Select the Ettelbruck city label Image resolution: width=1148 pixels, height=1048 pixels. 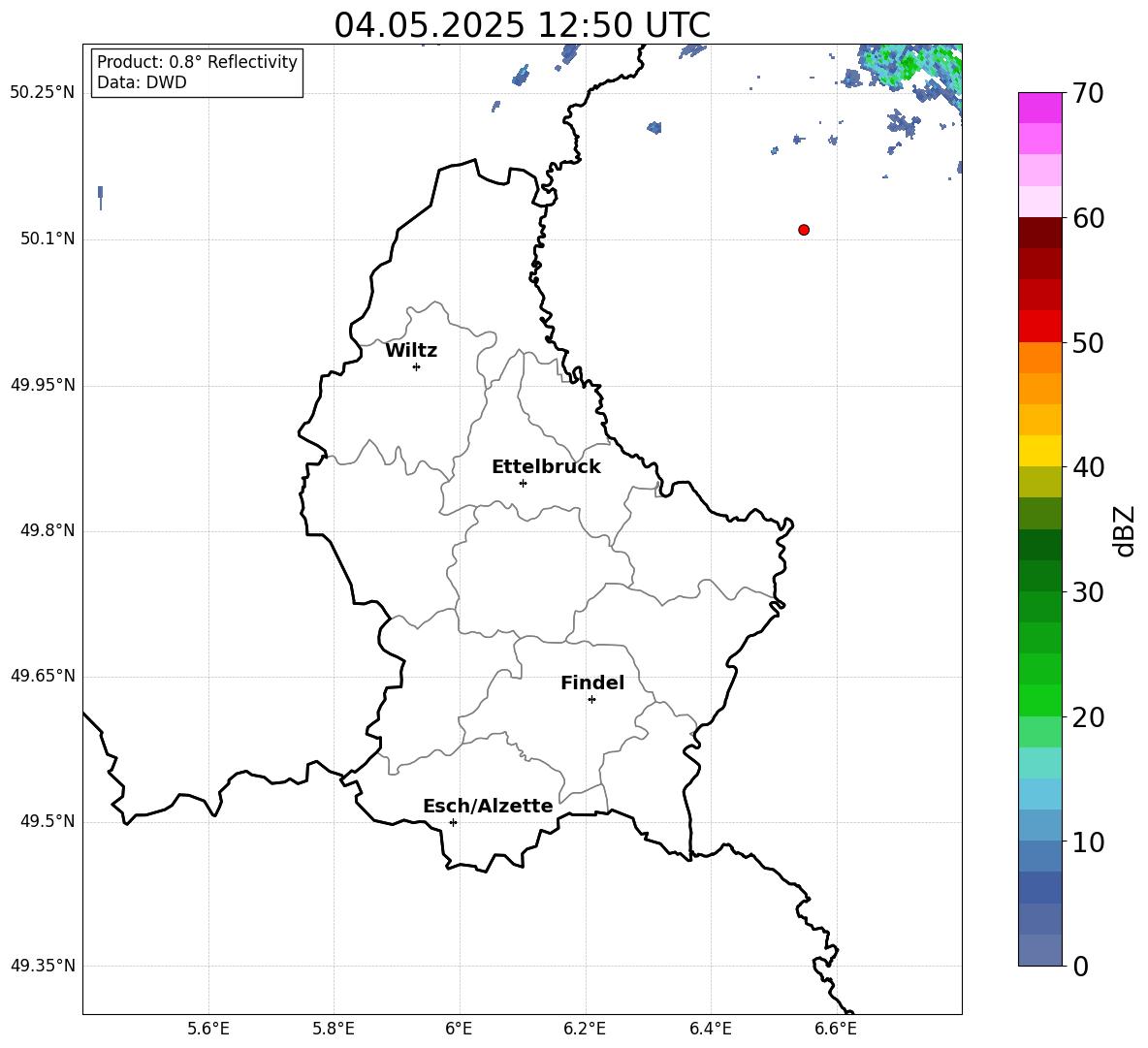pos(546,467)
